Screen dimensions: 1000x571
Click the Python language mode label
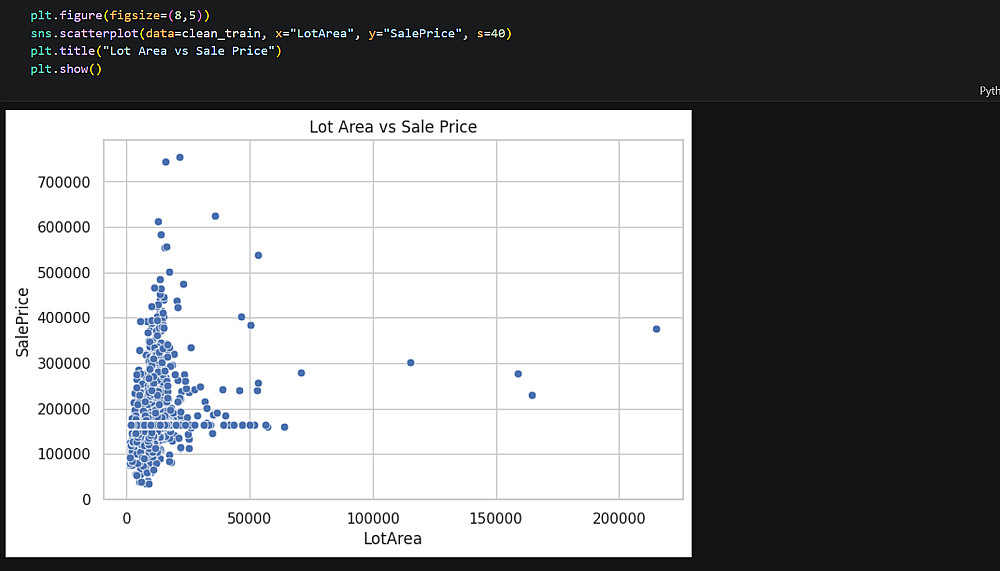[988, 90]
